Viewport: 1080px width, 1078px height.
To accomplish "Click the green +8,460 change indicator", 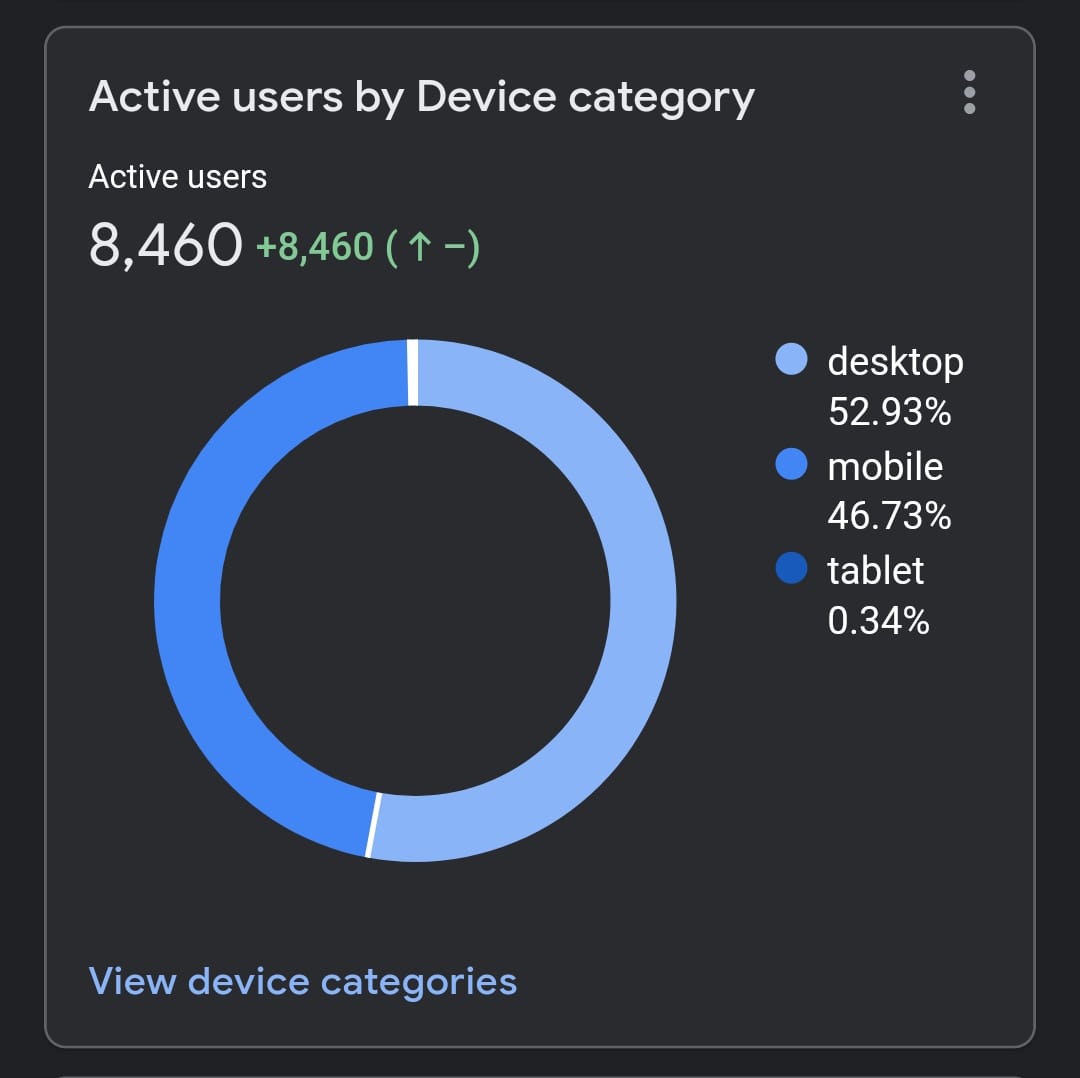I will [315, 246].
